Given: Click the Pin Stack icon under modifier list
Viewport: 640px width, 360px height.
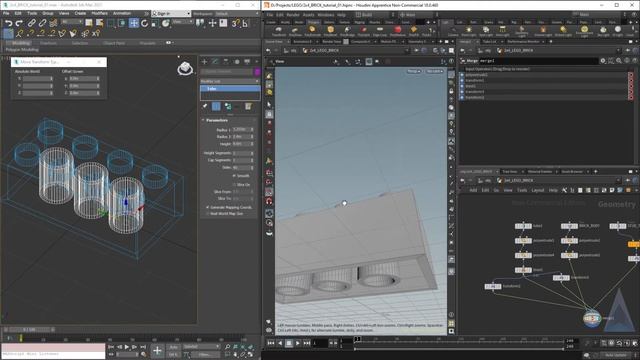Looking at the screenshot, I should (205, 106).
